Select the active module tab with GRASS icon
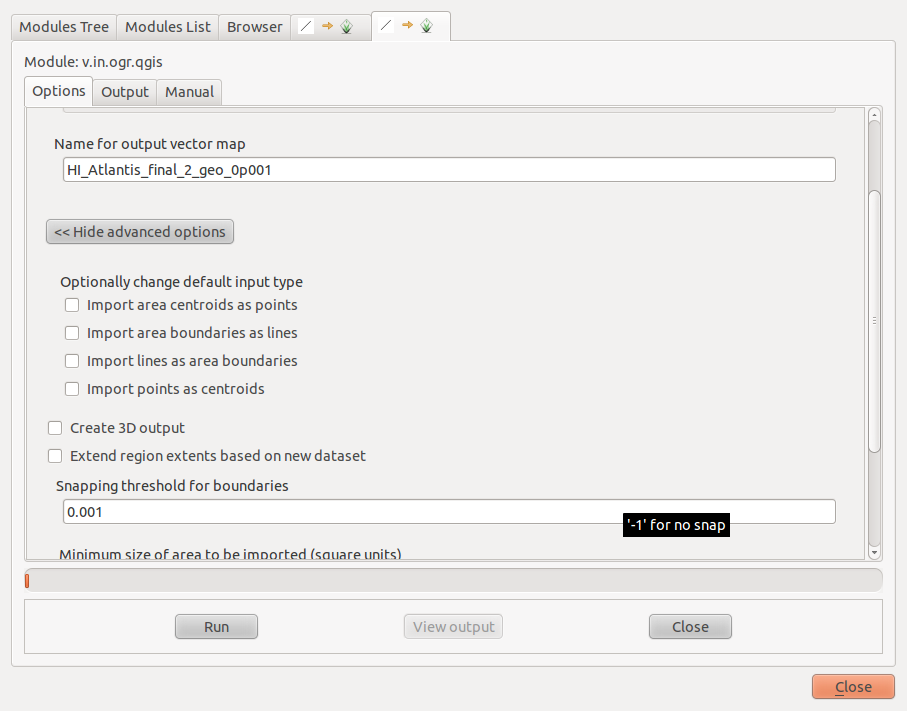Screen dimensions: 907x711 pyautogui.click(x=410, y=27)
